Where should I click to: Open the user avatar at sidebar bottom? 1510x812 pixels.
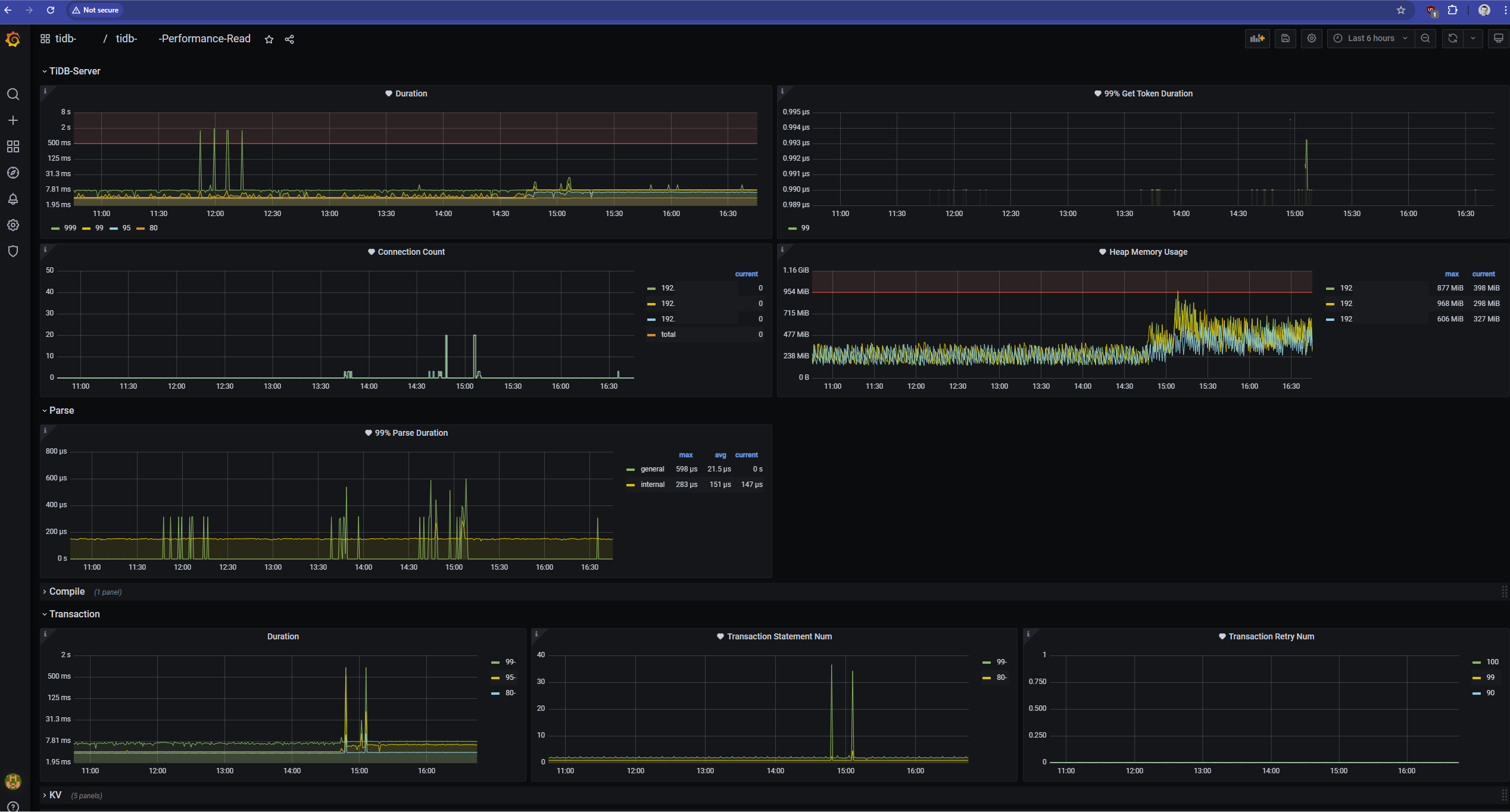tap(13, 781)
